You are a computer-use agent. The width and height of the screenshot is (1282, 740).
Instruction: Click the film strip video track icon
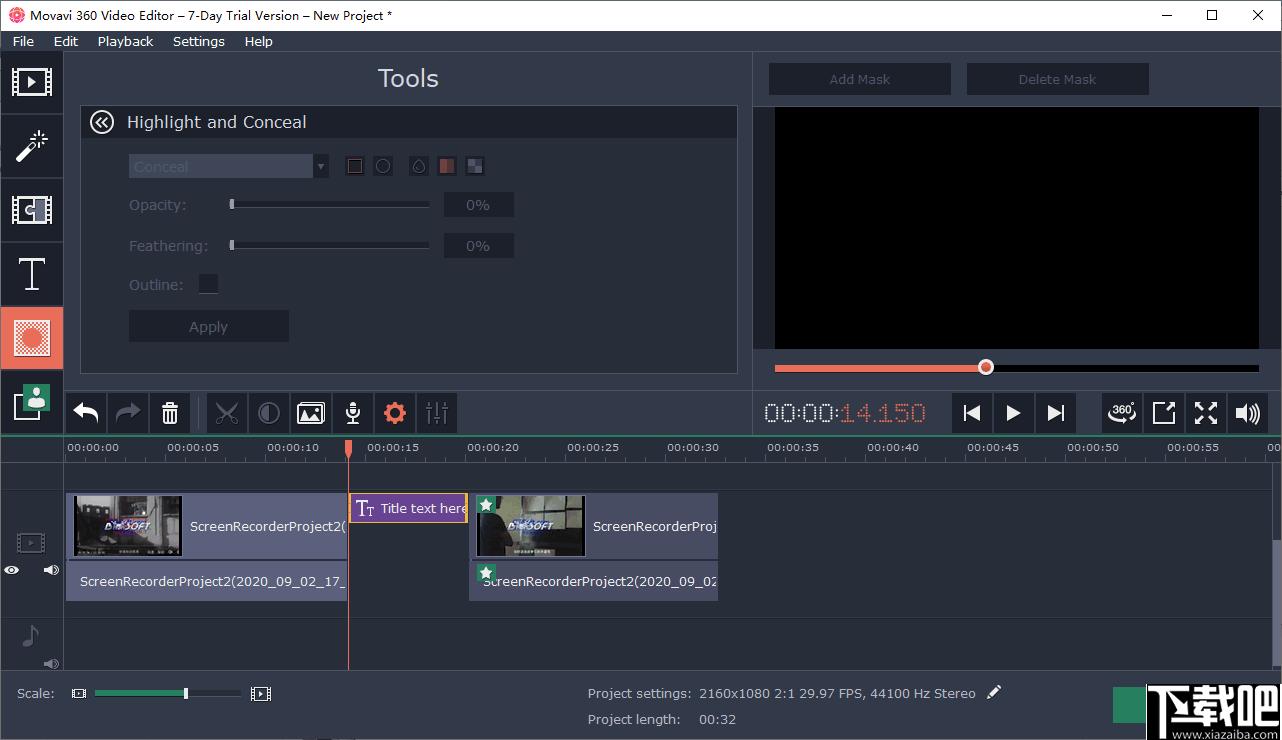tap(31, 543)
